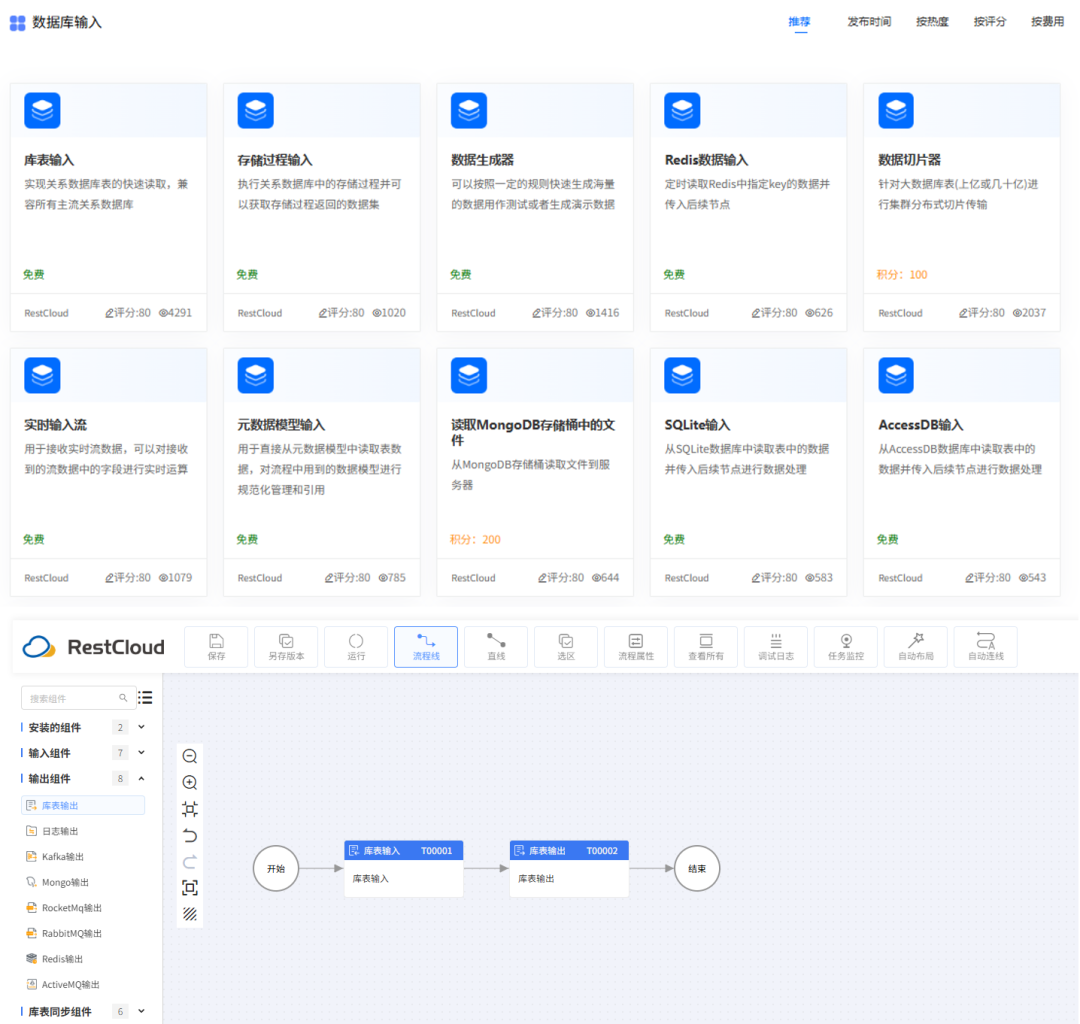Click the T00001 库表输入 flow node

tap(404, 868)
